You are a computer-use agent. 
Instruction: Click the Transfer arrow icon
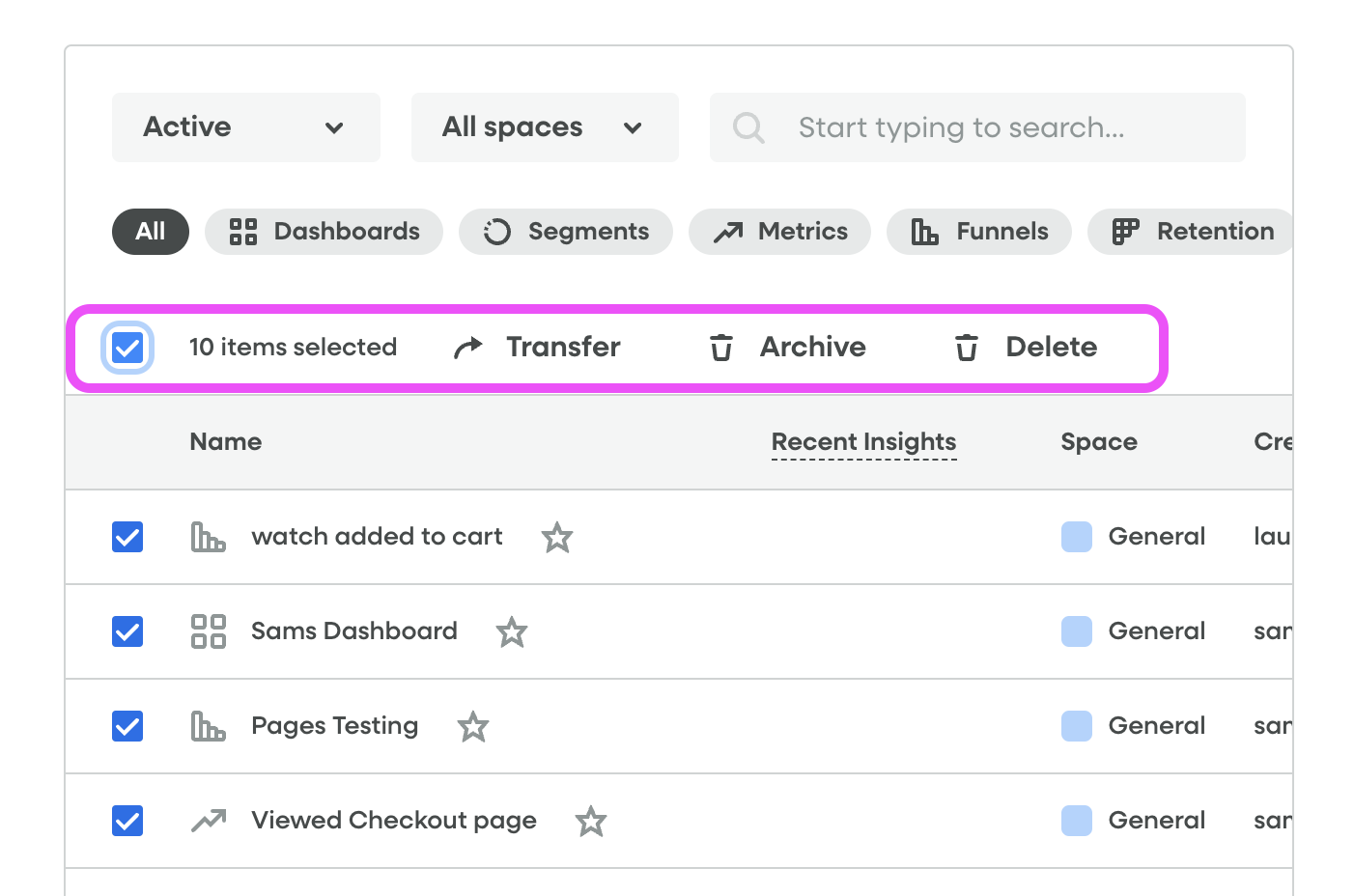468,348
